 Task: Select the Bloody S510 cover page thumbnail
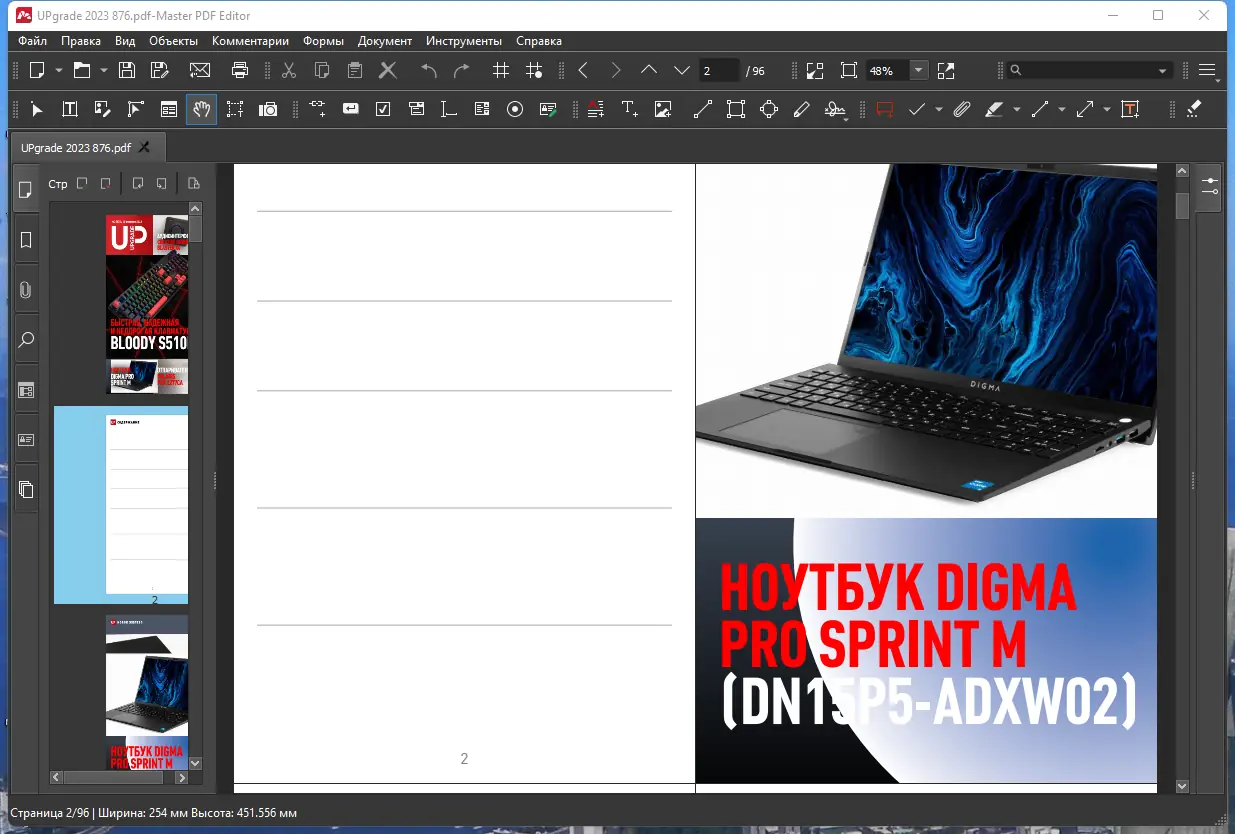pyautogui.click(x=147, y=304)
